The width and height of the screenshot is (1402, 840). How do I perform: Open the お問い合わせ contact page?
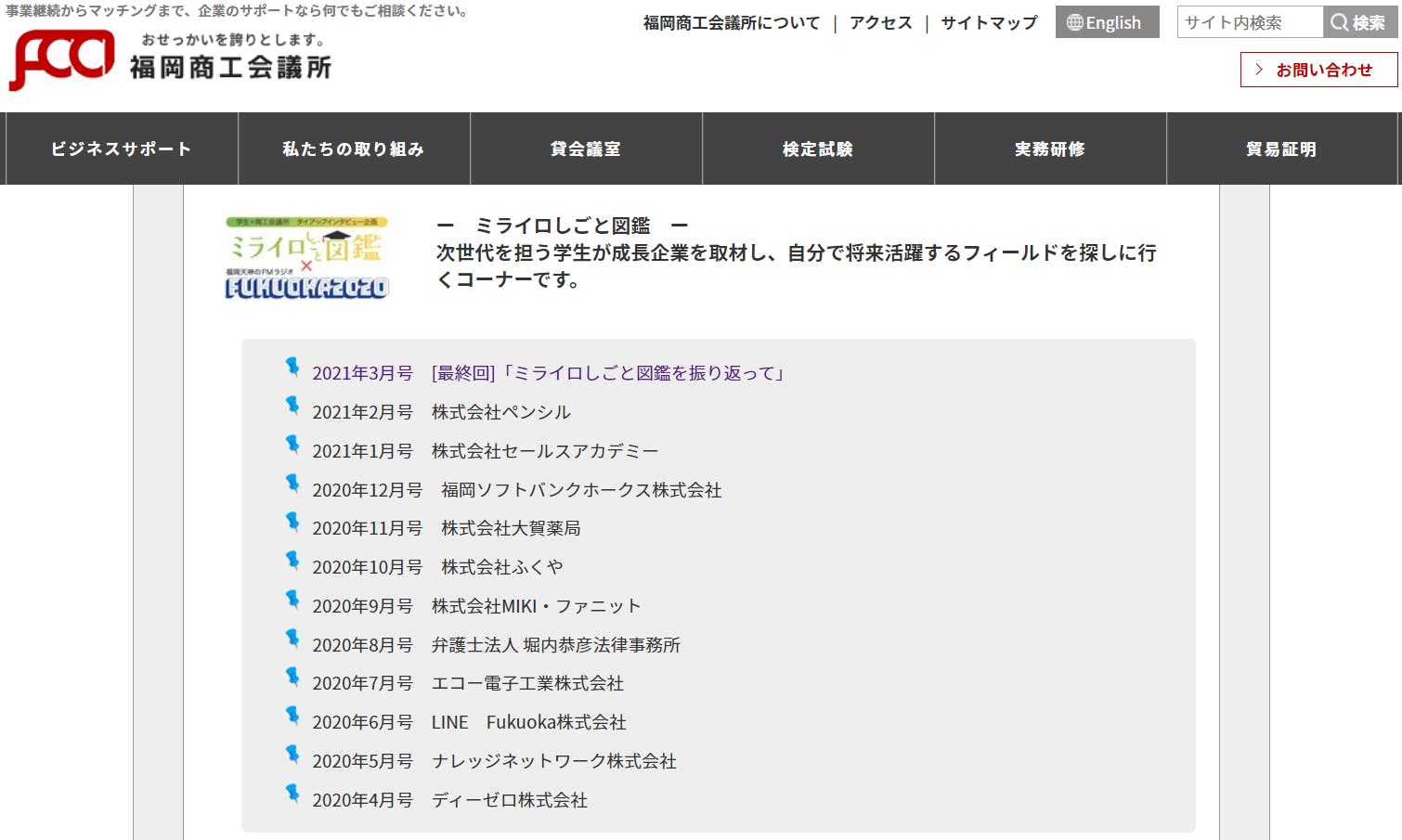pos(1318,70)
